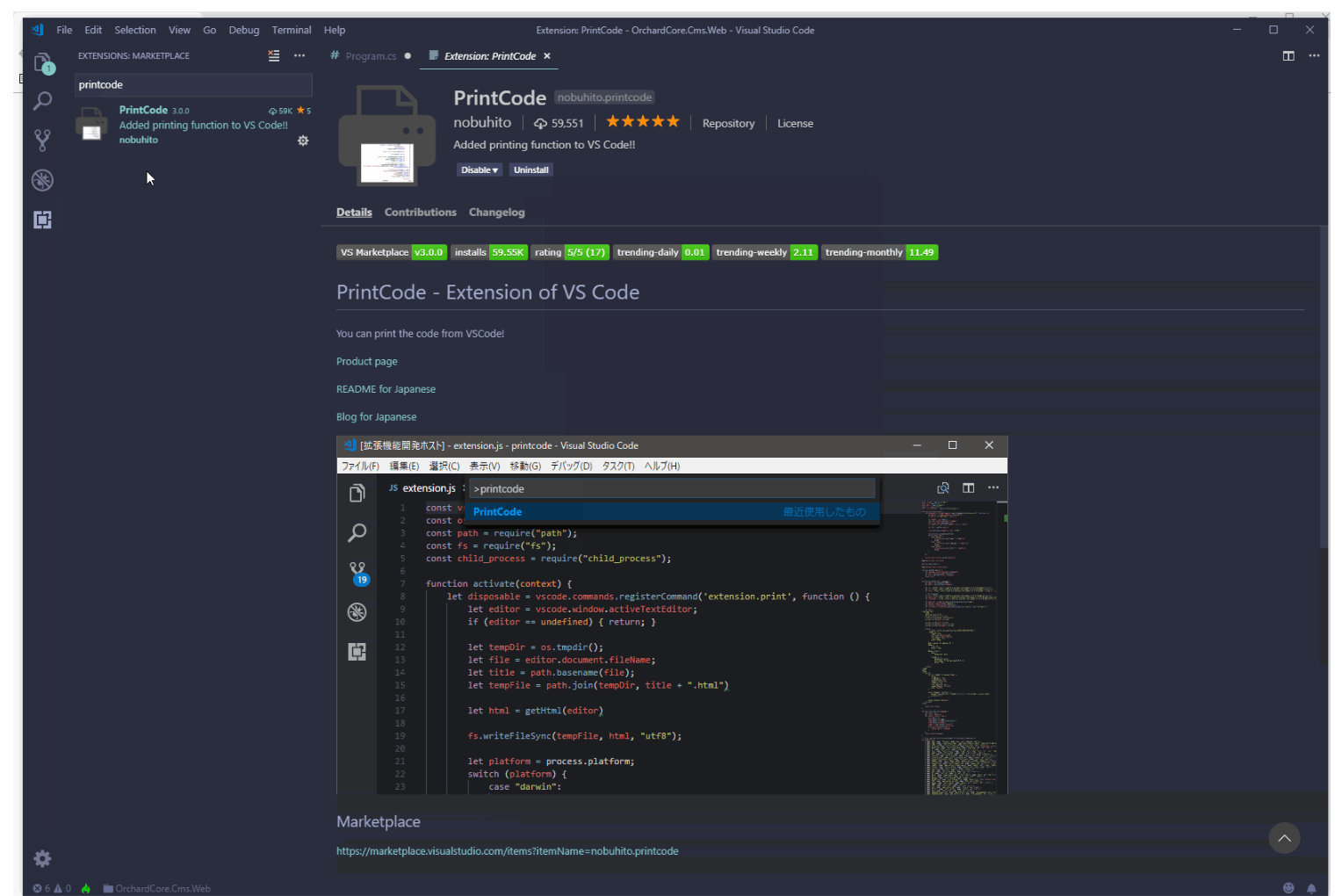
Task: Open the Source Control view
Action: tap(42, 140)
